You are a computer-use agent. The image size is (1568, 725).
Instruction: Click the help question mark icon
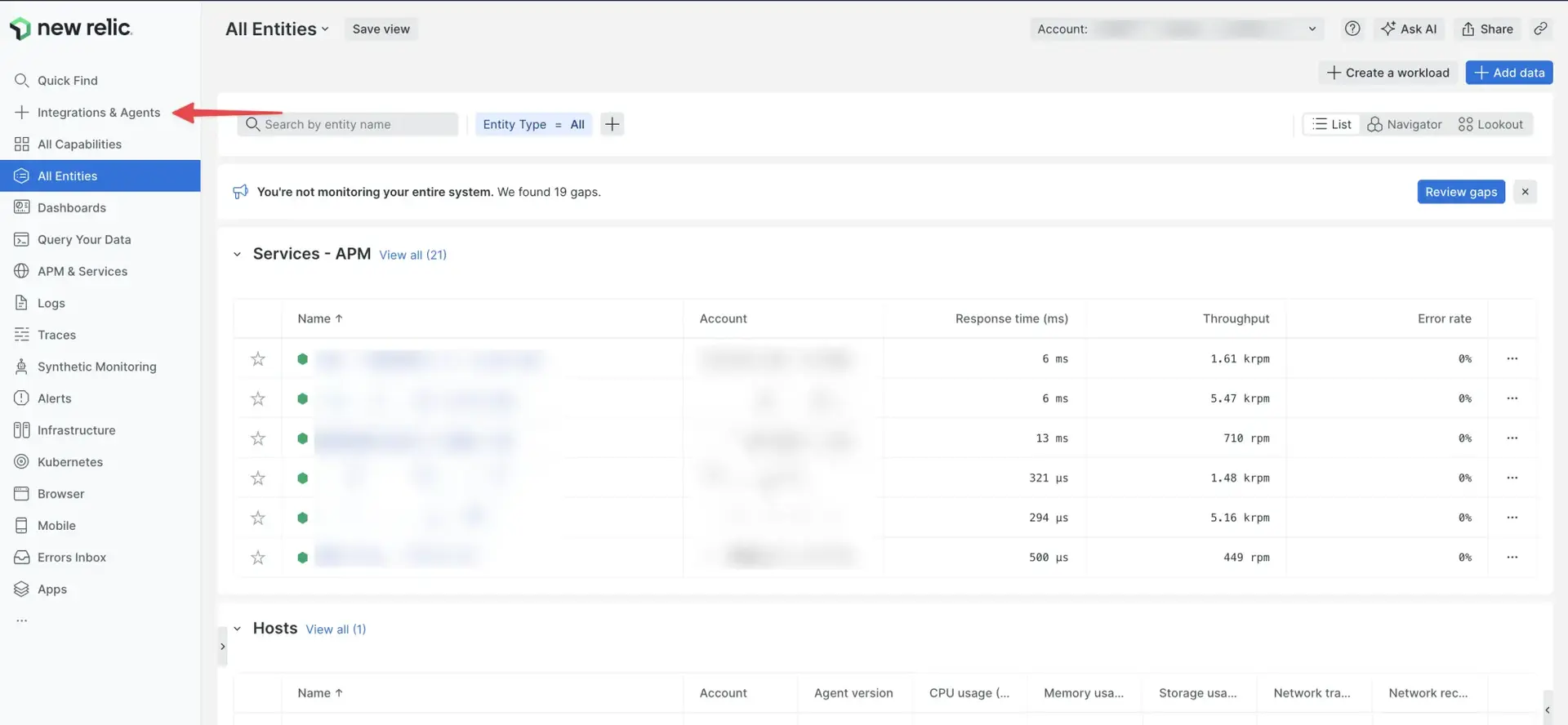(1352, 29)
